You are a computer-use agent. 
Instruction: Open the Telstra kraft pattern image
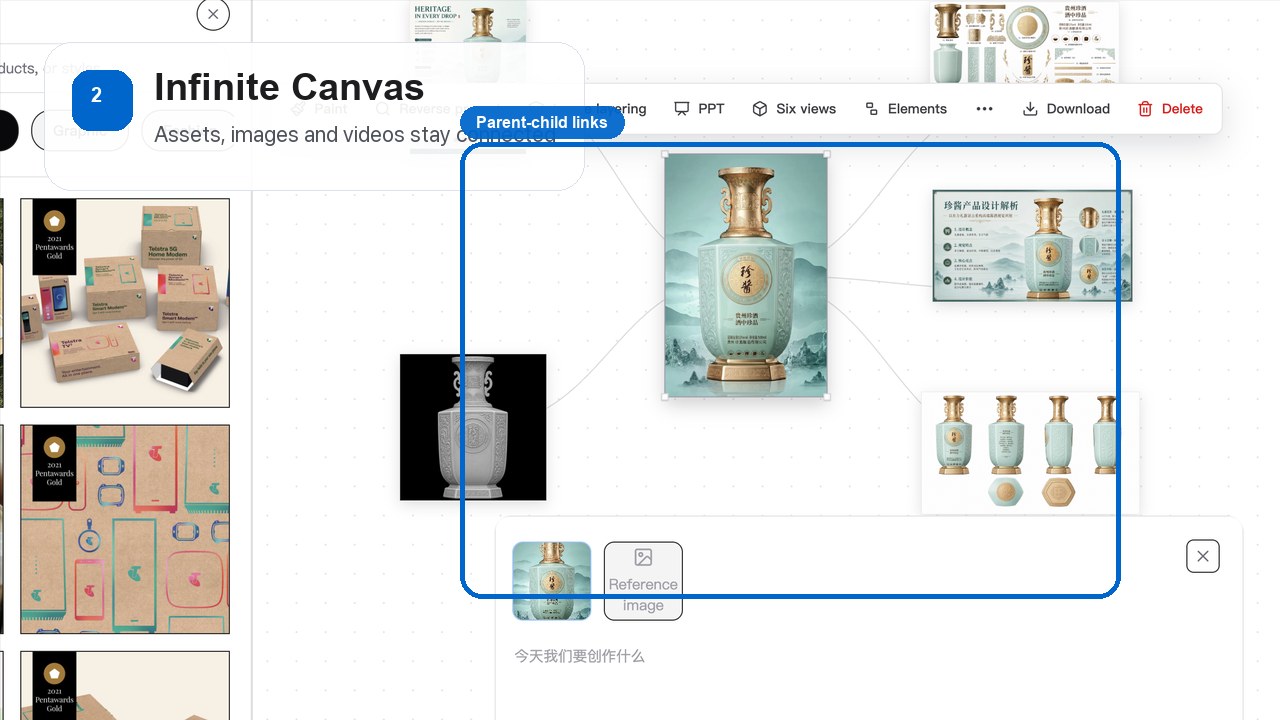coord(125,529)
